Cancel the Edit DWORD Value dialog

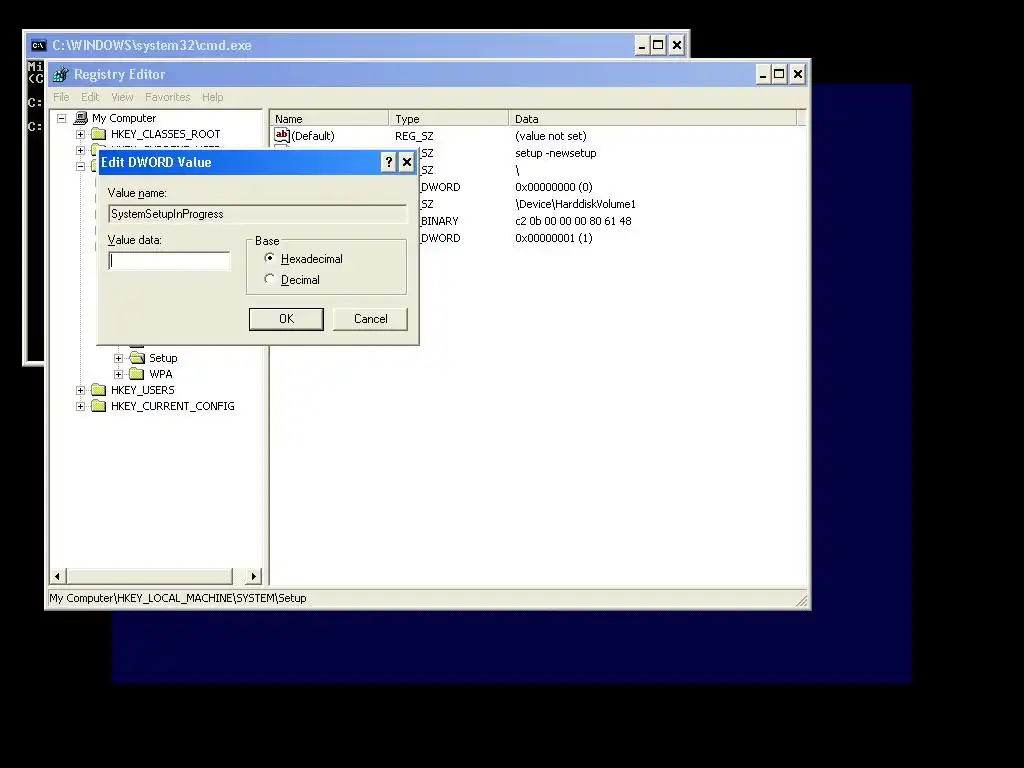click(370, 319)
